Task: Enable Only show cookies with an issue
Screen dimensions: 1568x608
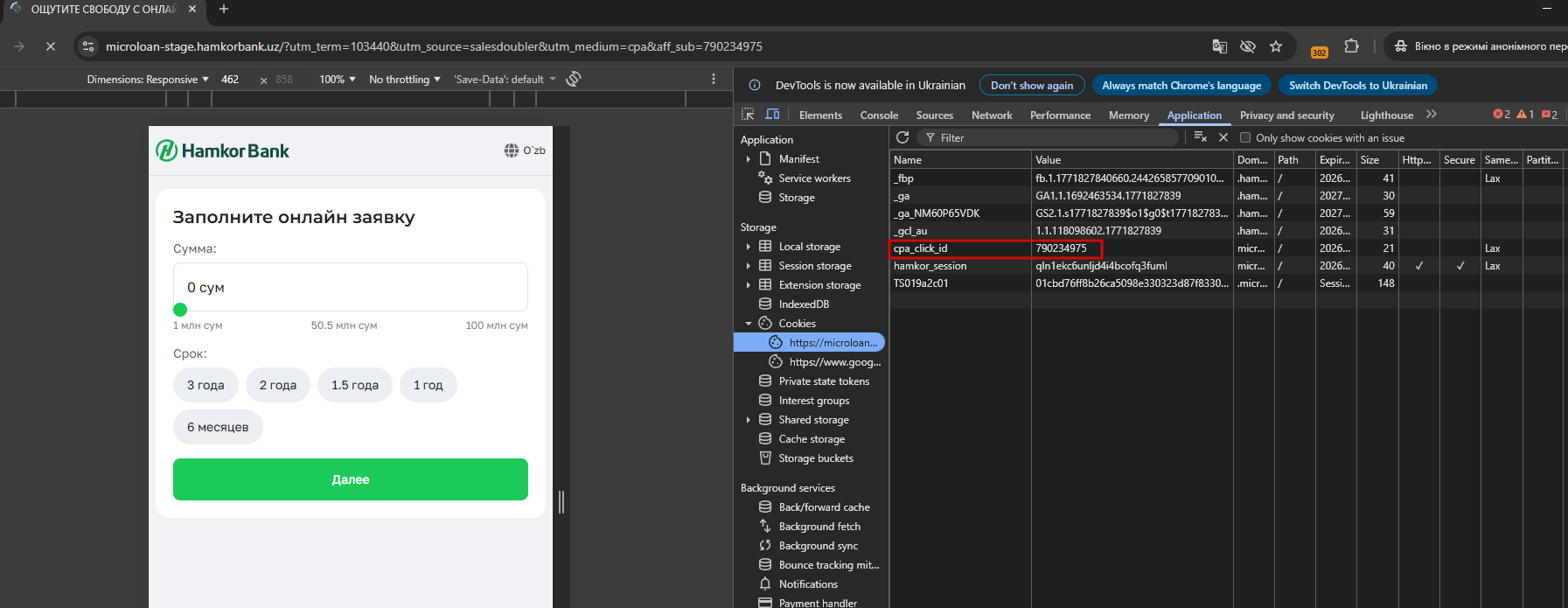Action: (x=1245, y=137)
